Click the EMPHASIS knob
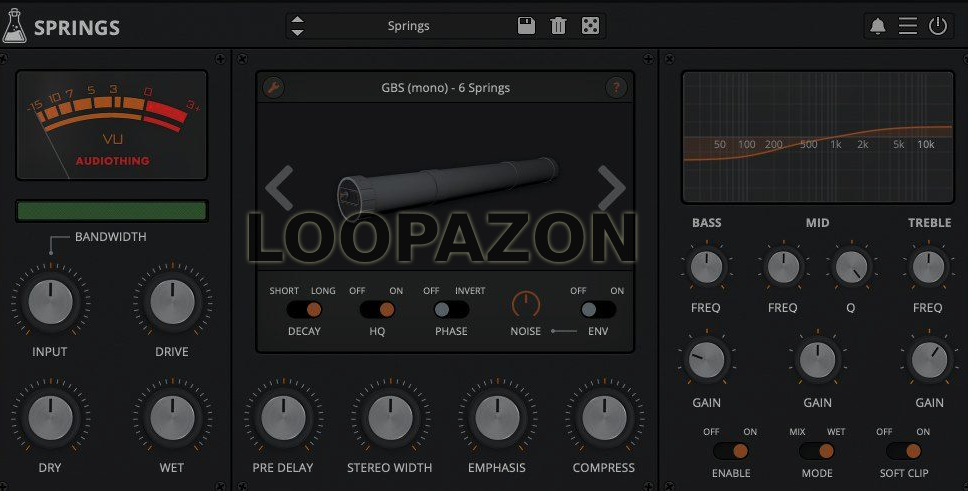 pyautogui.click(x=497, y=418)
